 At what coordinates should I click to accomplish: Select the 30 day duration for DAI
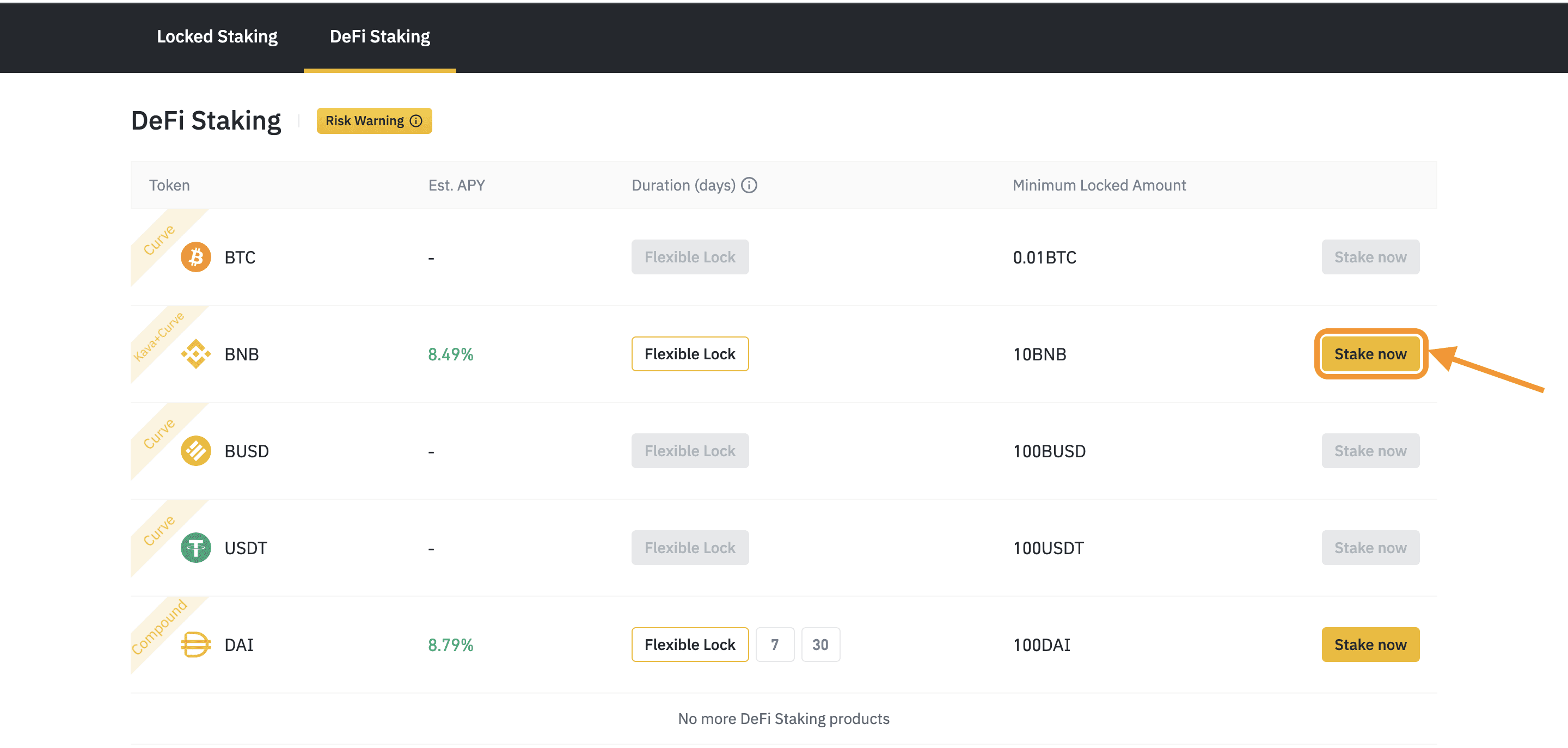coord(820,644)
